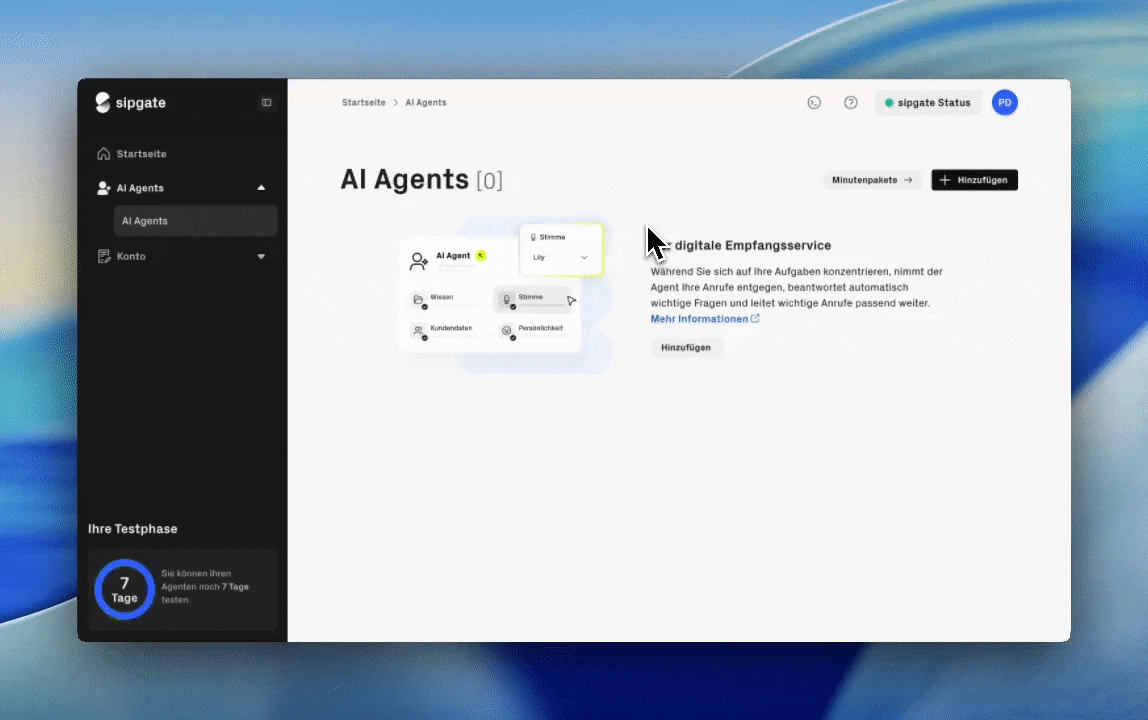Click the trial remaining days text

205,587
